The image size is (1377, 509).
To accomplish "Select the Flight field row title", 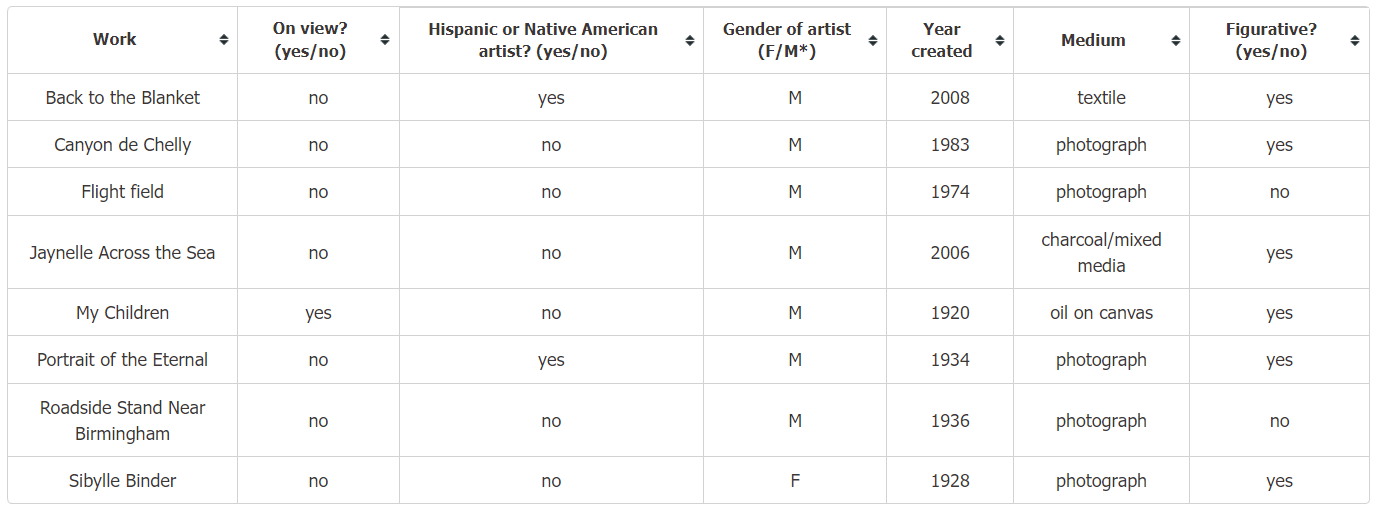I will pos(123,192).
